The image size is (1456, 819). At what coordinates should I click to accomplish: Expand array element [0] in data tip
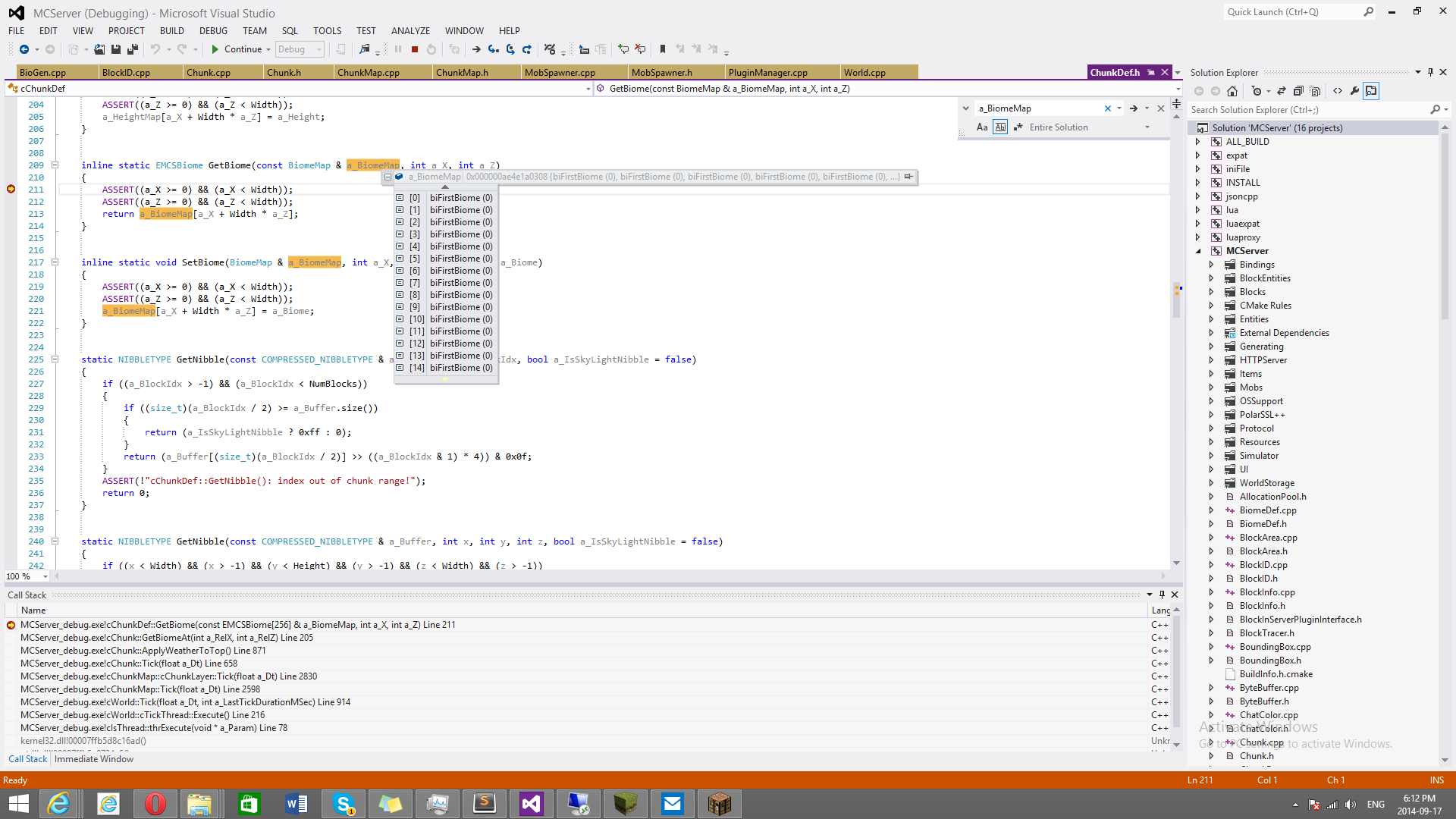tap(400, 198)
